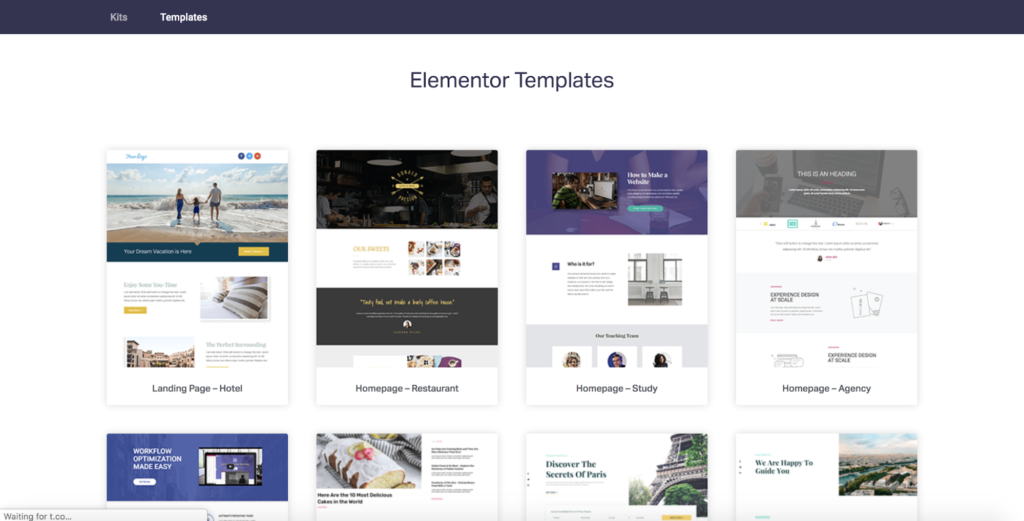Click the 'Homepage – Agency' title

pyautogui.click(x=826, y=388)
